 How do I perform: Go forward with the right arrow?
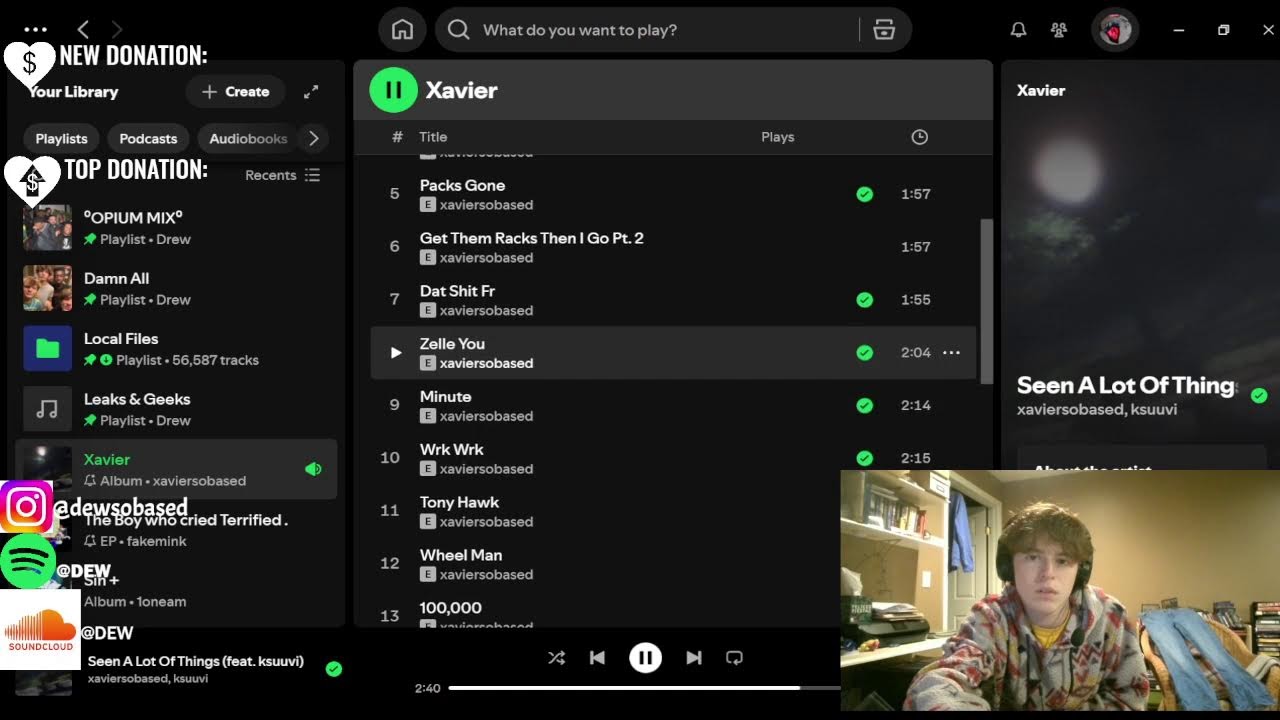point(117,30)
